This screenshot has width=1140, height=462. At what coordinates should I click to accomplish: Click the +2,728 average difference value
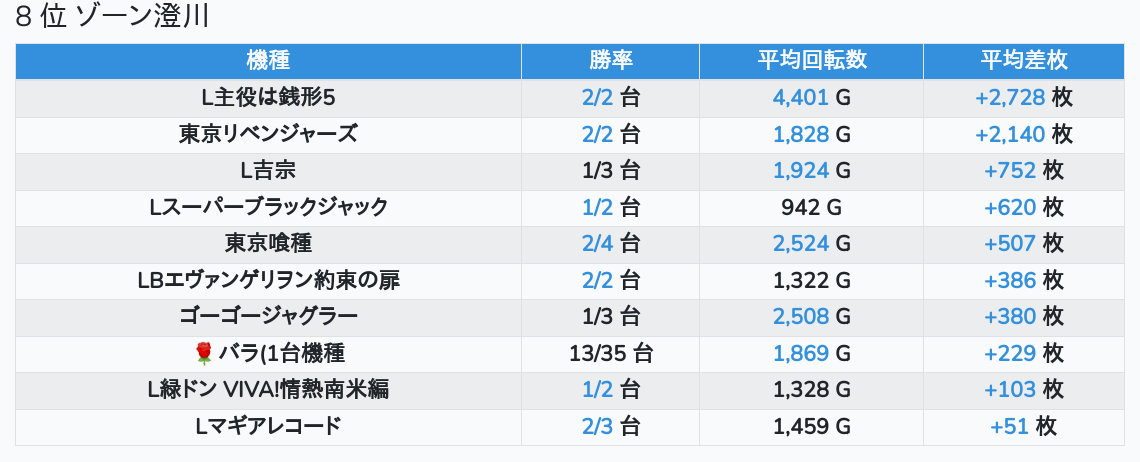point(1010,98)
